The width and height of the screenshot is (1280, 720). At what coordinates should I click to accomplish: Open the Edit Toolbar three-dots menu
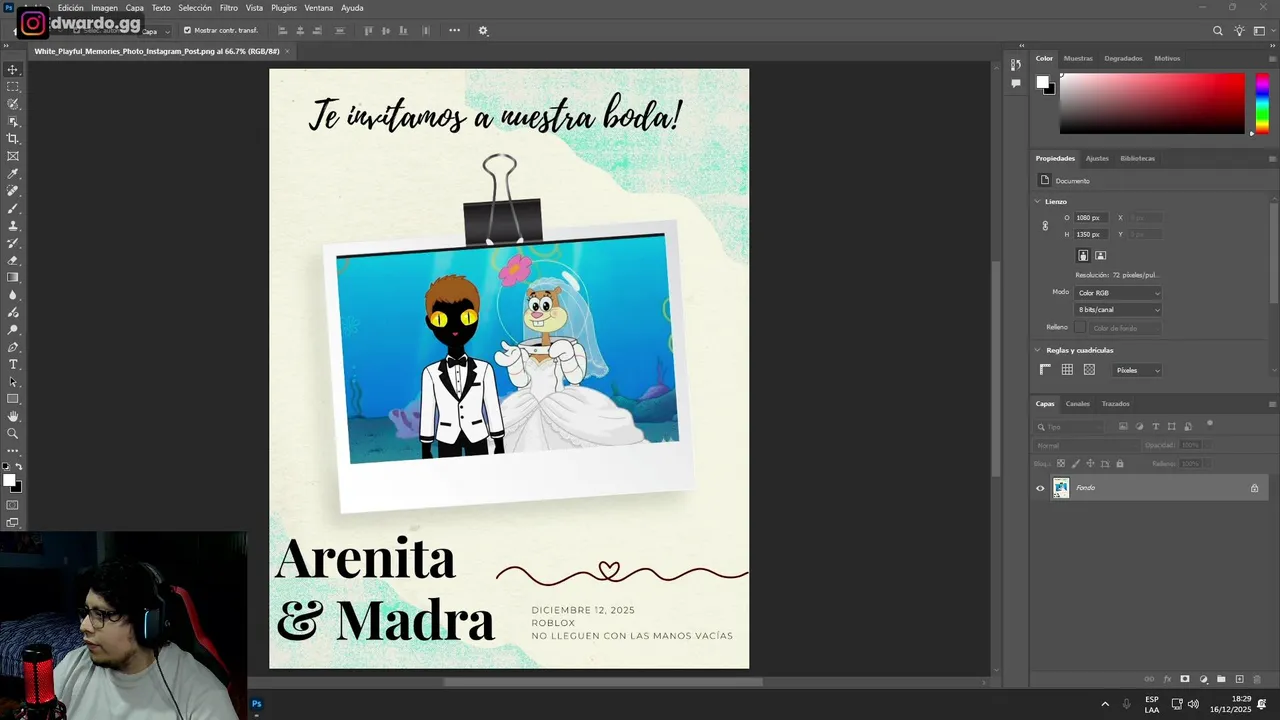(13, 451)
